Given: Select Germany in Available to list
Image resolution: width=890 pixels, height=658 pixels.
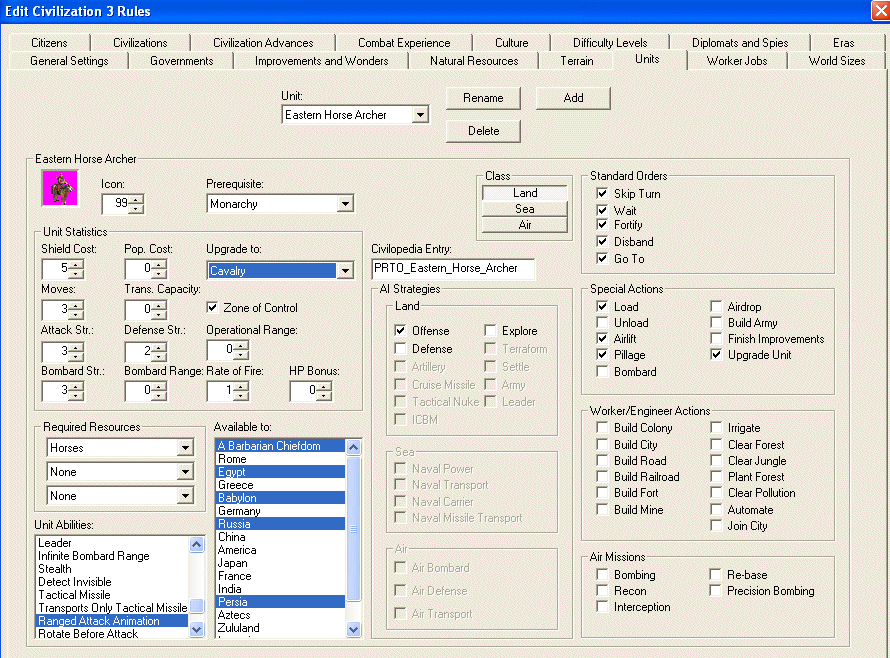Looking at the screenshot, I should (x=280, y=511).
